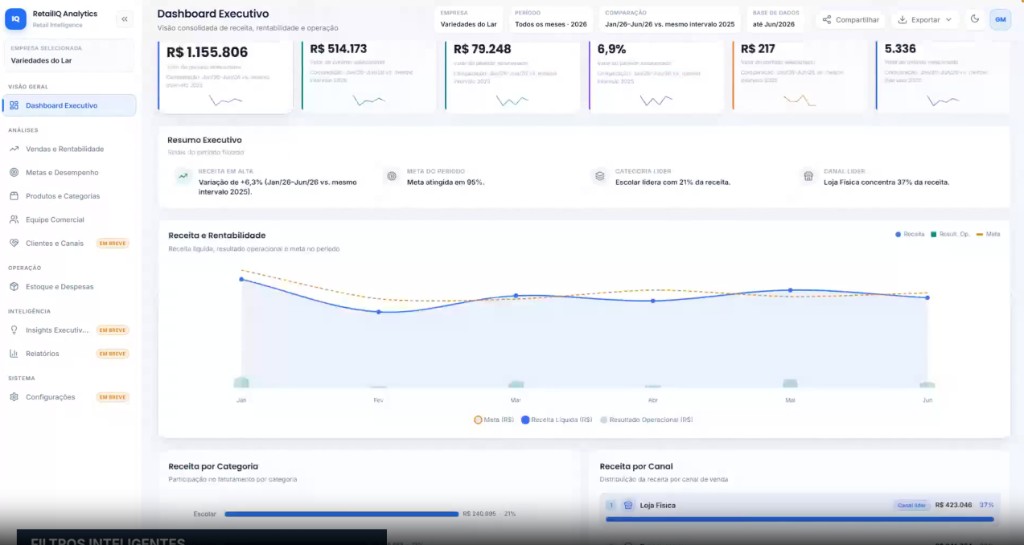The image size is (1024, 545).
Task: Click the R$ 217 KPI card
Action: [x=799, y=77]
